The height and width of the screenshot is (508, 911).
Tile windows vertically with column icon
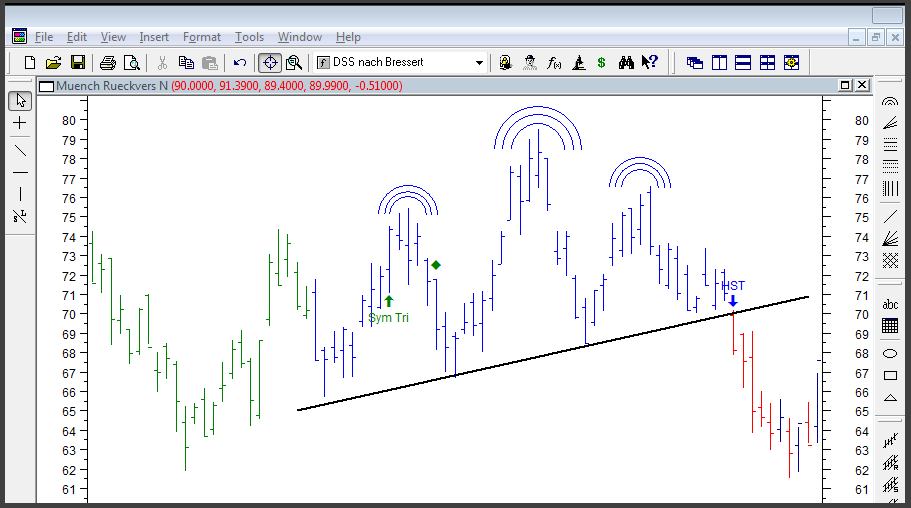pos(719,63)
